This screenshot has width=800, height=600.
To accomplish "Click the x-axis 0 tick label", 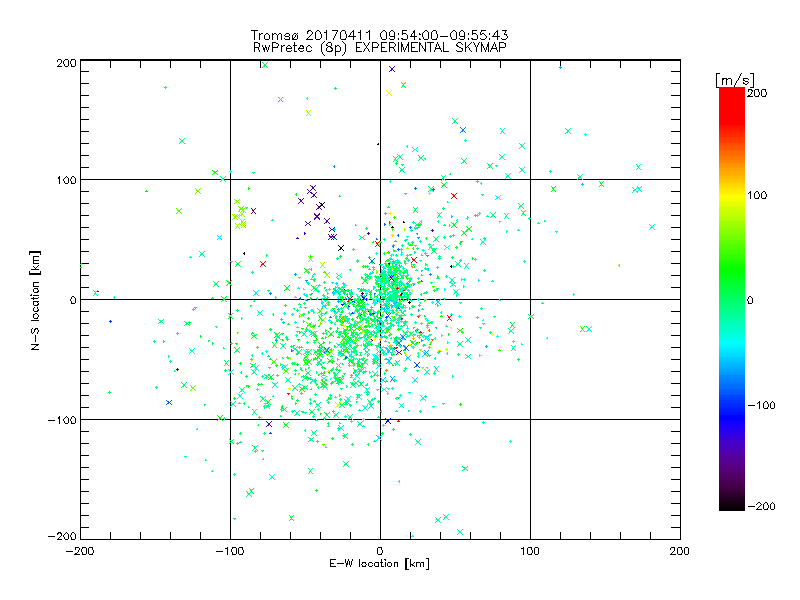I will point(380,551).
